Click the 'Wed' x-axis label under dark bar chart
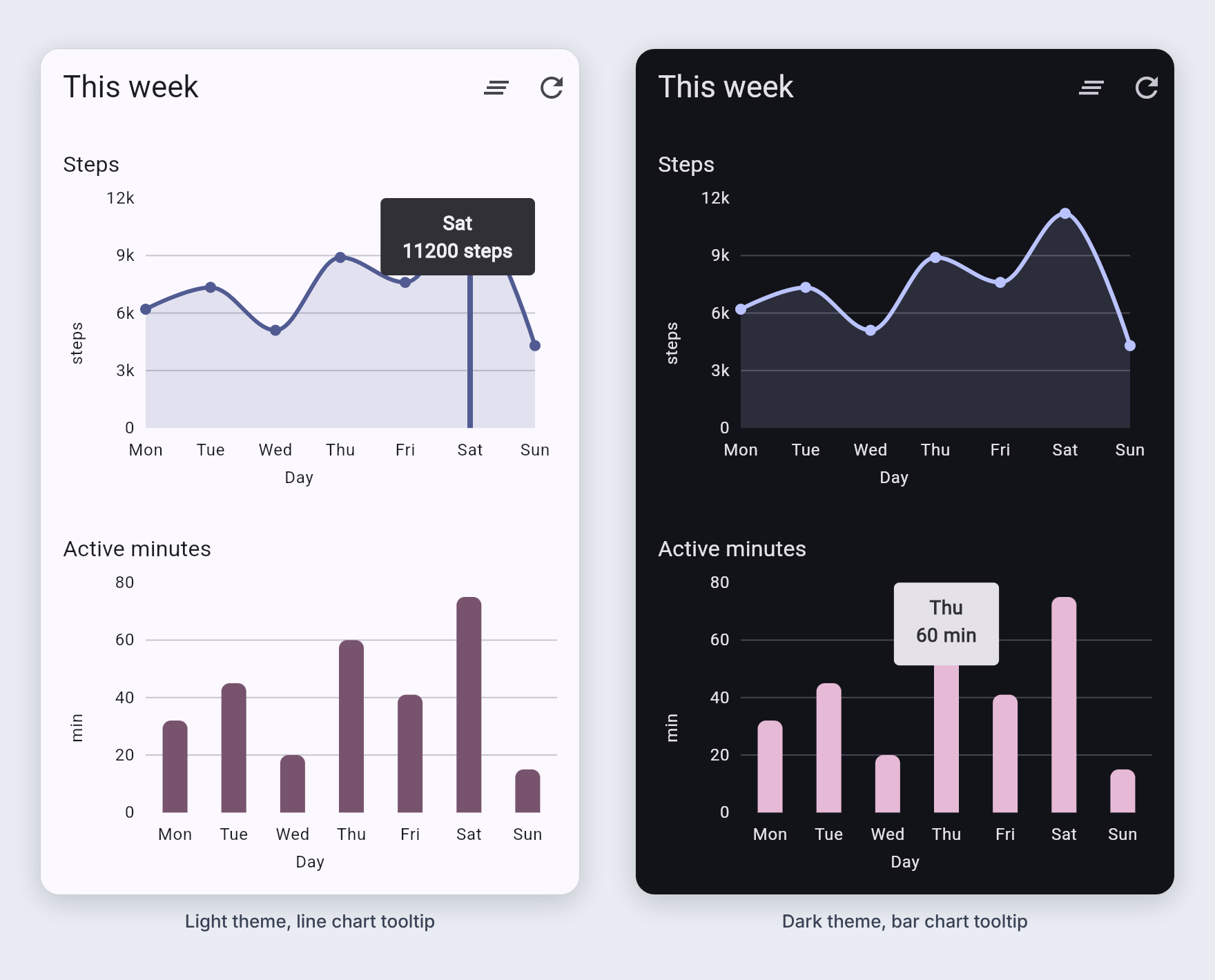This screenshot has height=980, width=1215. [x=888, y=834]
